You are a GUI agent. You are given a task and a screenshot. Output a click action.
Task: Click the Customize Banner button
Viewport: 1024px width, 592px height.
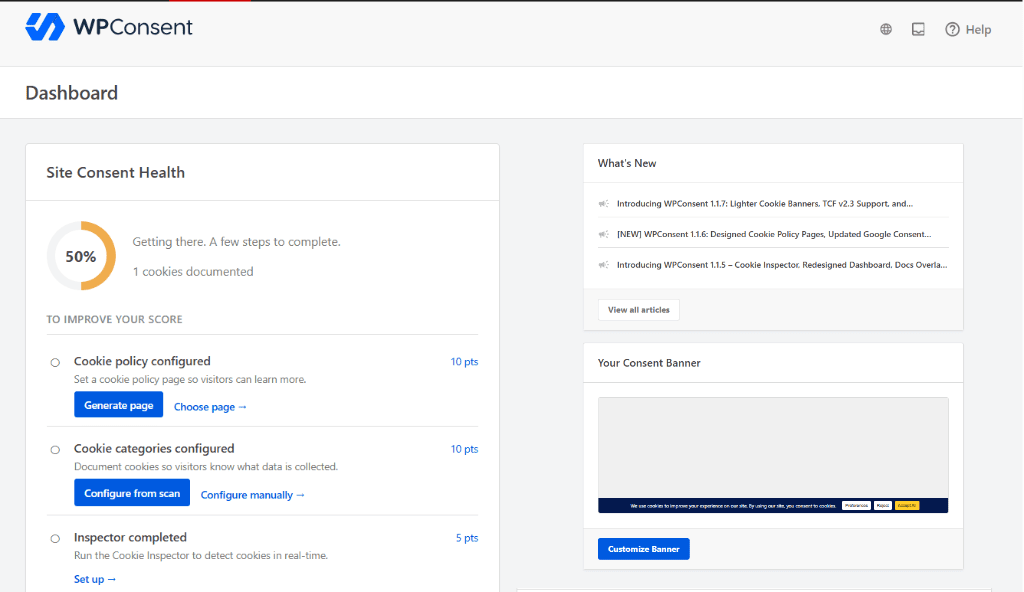[643, 549]
